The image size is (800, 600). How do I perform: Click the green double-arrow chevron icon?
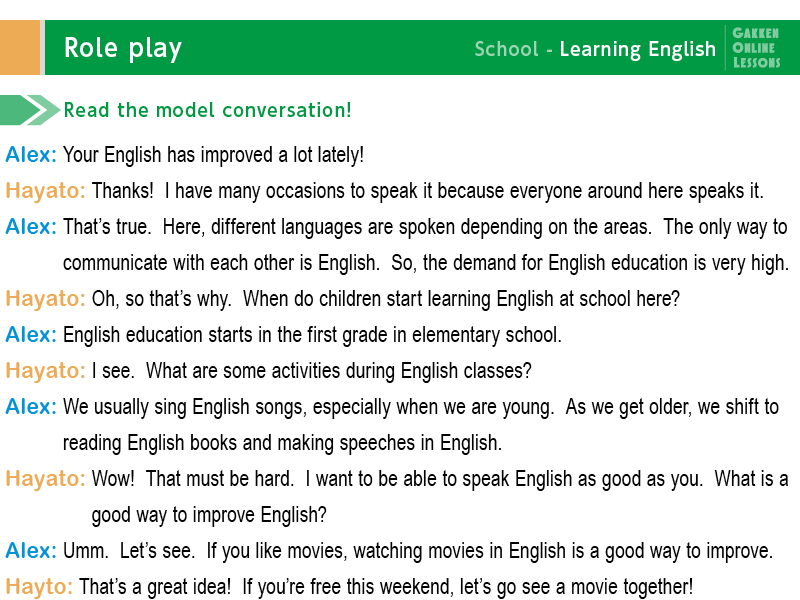pyautogui.click(x=30, y=110)
